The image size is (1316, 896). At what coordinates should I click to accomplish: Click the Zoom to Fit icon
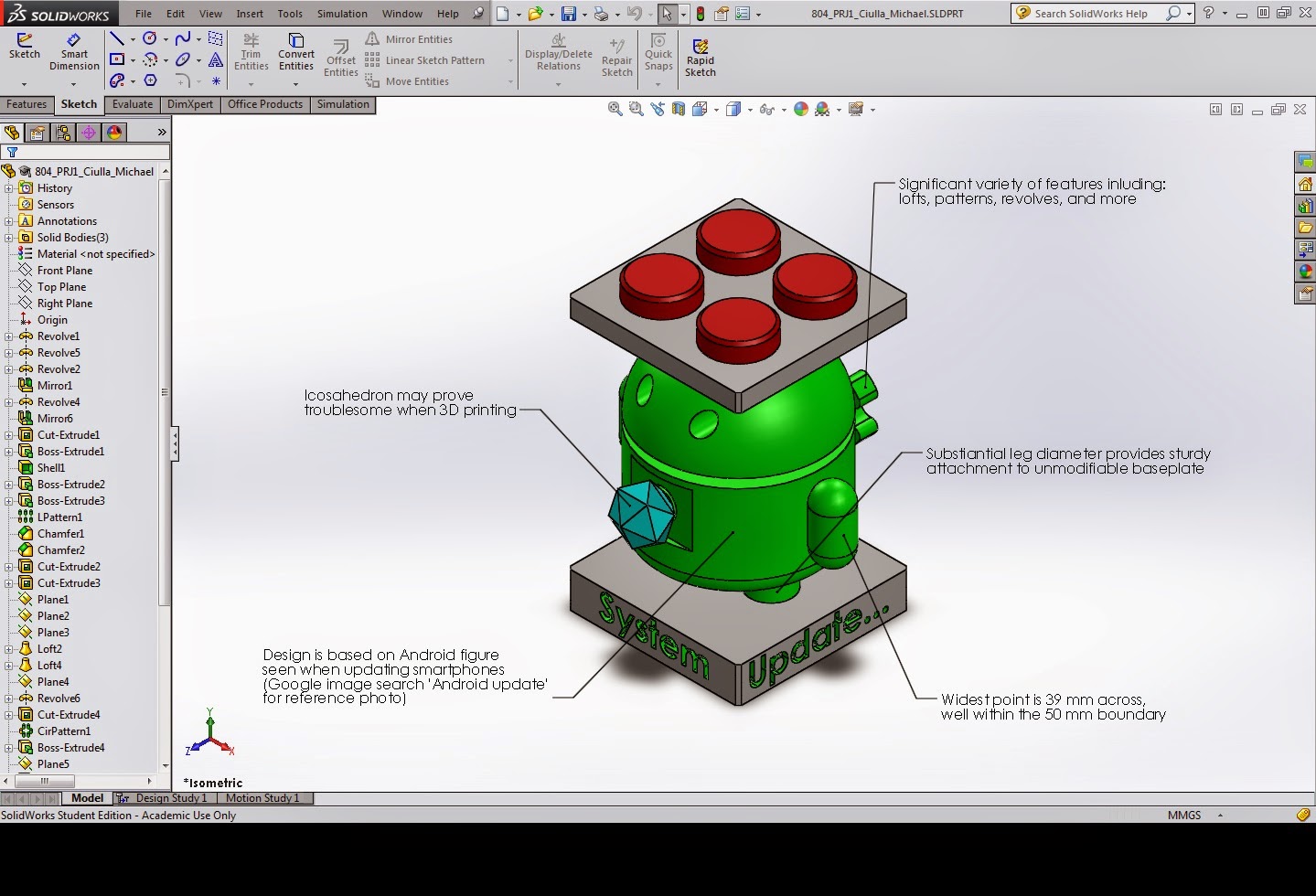(615, 109)
